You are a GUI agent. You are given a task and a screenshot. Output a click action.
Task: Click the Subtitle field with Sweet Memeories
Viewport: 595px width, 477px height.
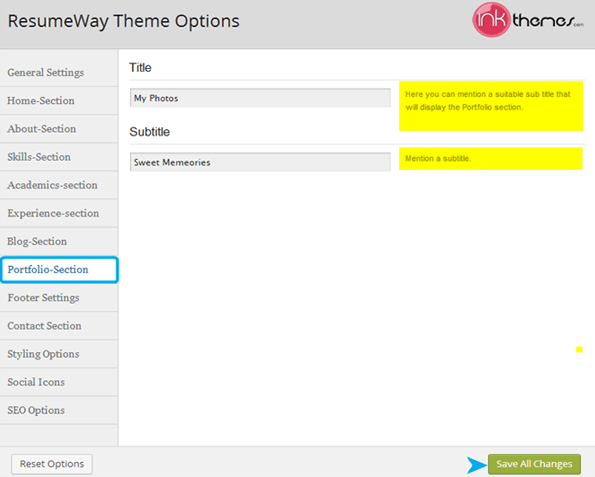click(x=260, y=162)
